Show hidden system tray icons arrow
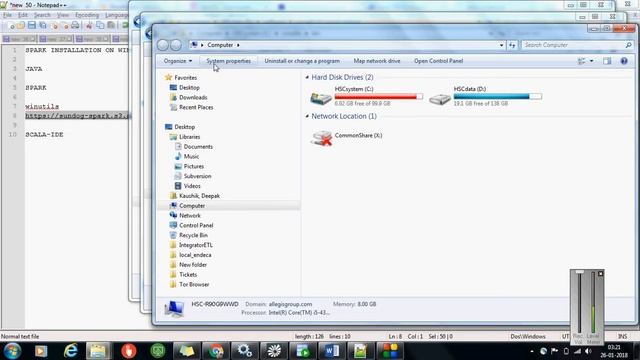The image size is (640, 360). click(531, 351)
